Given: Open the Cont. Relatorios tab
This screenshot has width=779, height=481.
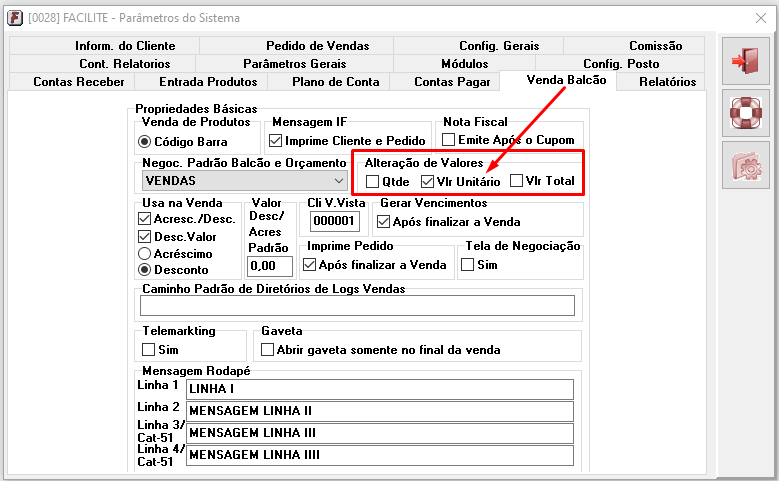Looking at the screenshot, I should tap(102, 64).
